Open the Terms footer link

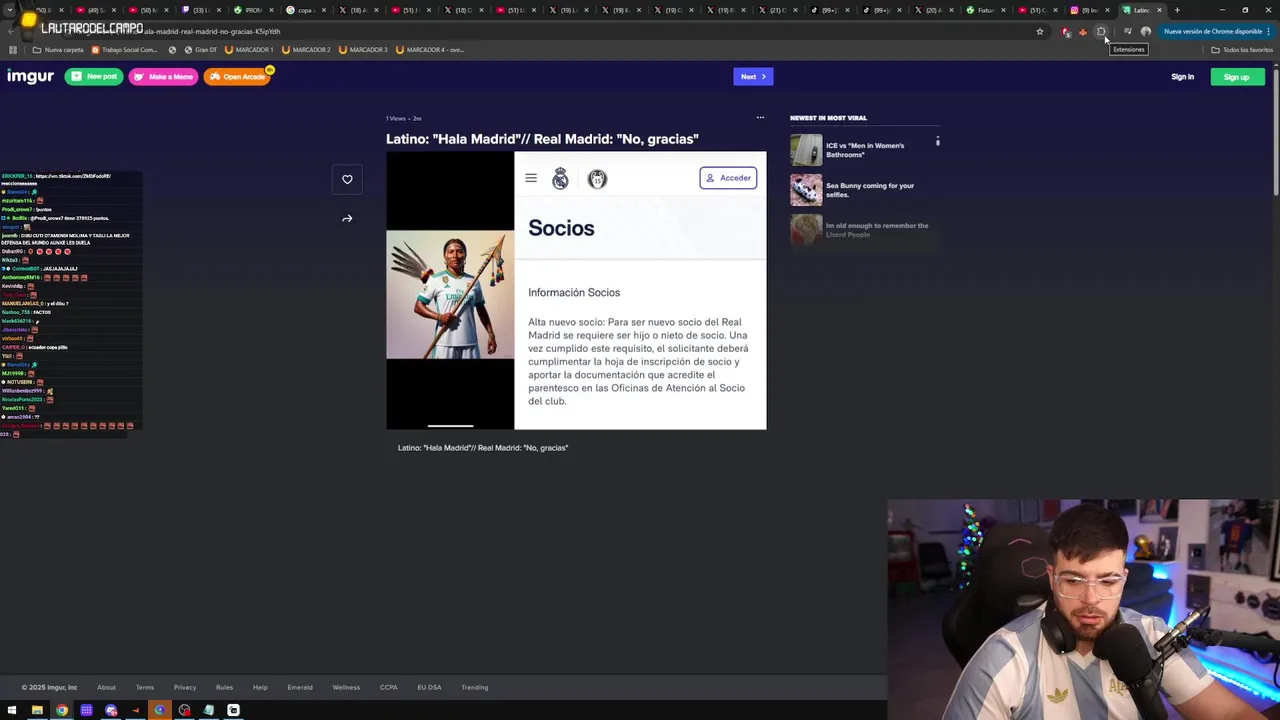[x=145, y=687]
